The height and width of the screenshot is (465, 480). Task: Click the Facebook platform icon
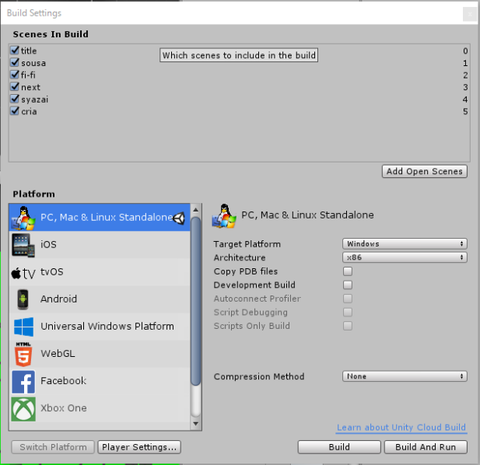coord(23,382)
